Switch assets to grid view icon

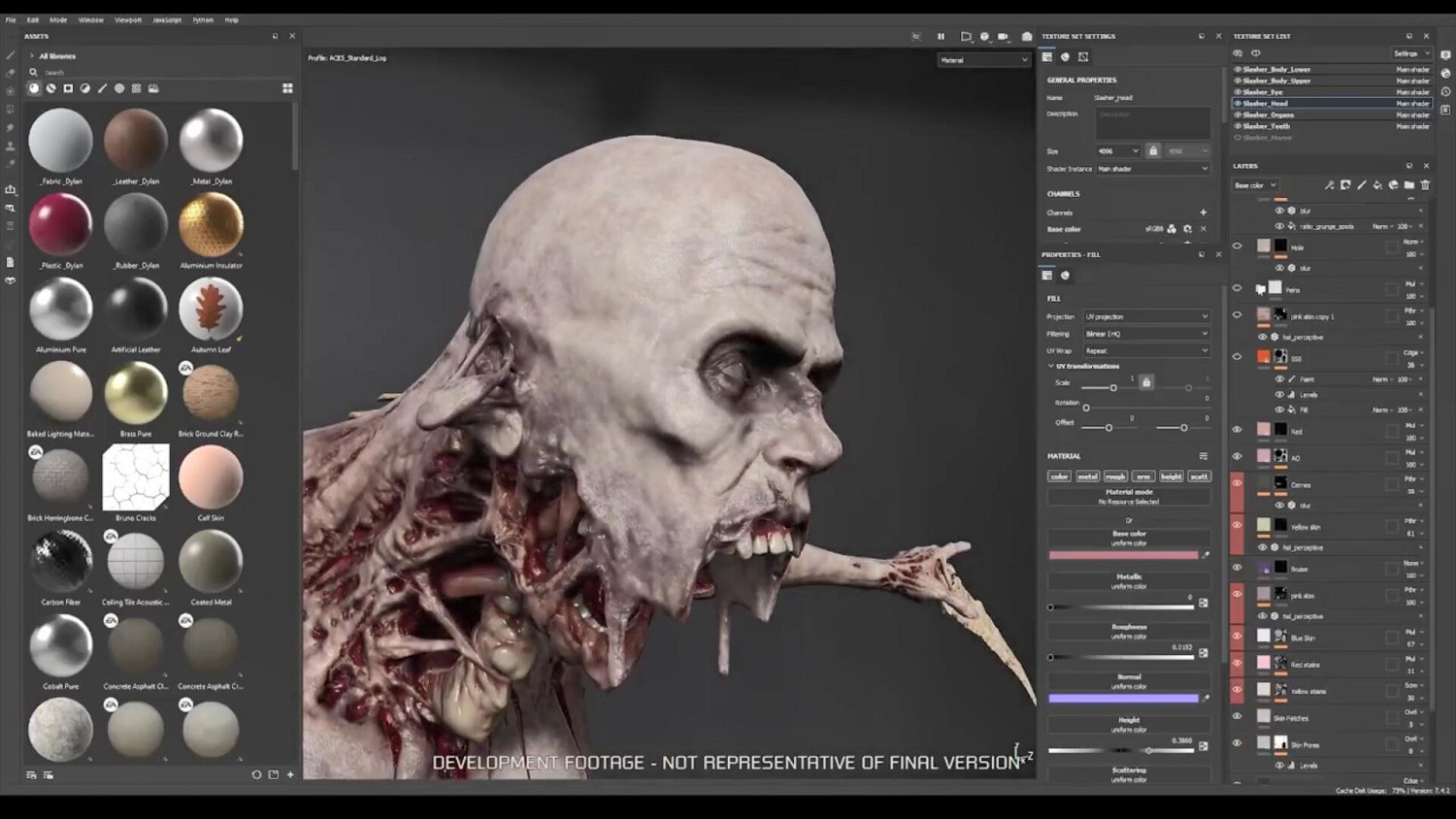(287, 88)
